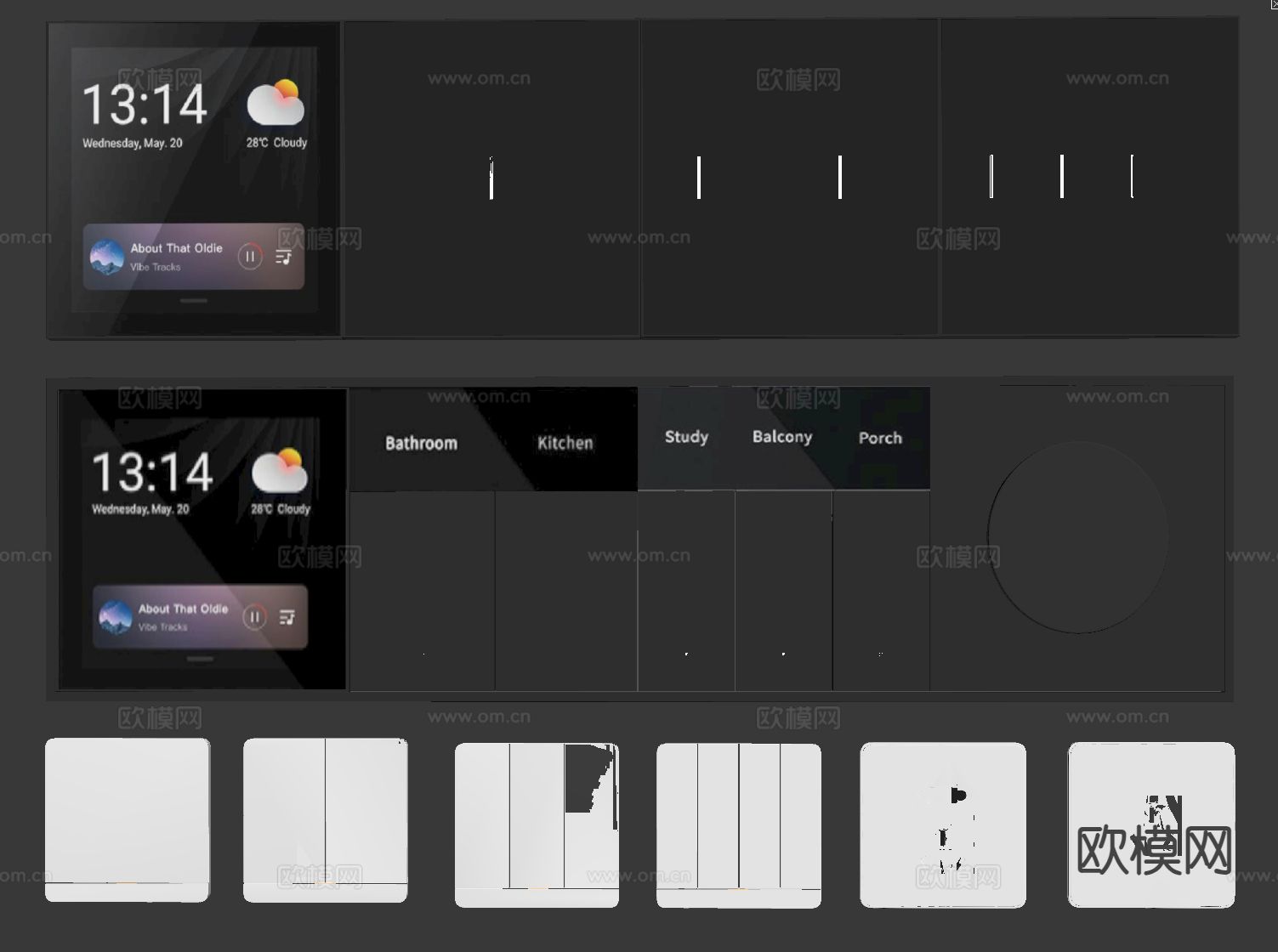Tap the album art on the lower touchscreen
The width and height of the screenshot is (1278, 952).
[x=115, y=618]
